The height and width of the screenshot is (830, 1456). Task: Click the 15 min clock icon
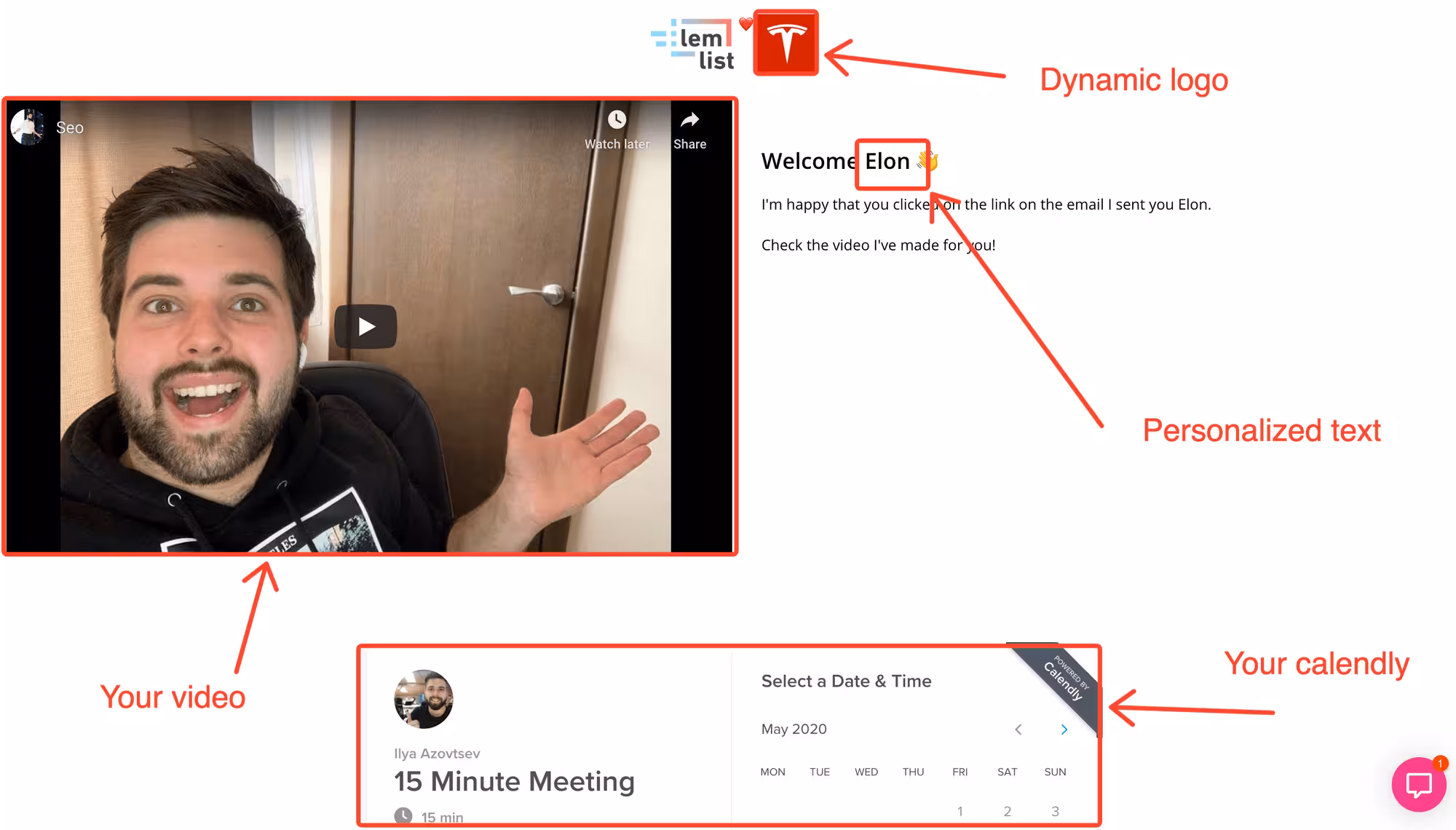click(403, 816)
